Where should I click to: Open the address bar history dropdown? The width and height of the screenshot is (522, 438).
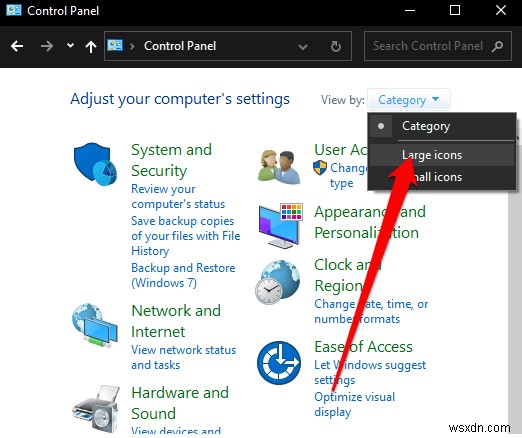click(303, 47)
